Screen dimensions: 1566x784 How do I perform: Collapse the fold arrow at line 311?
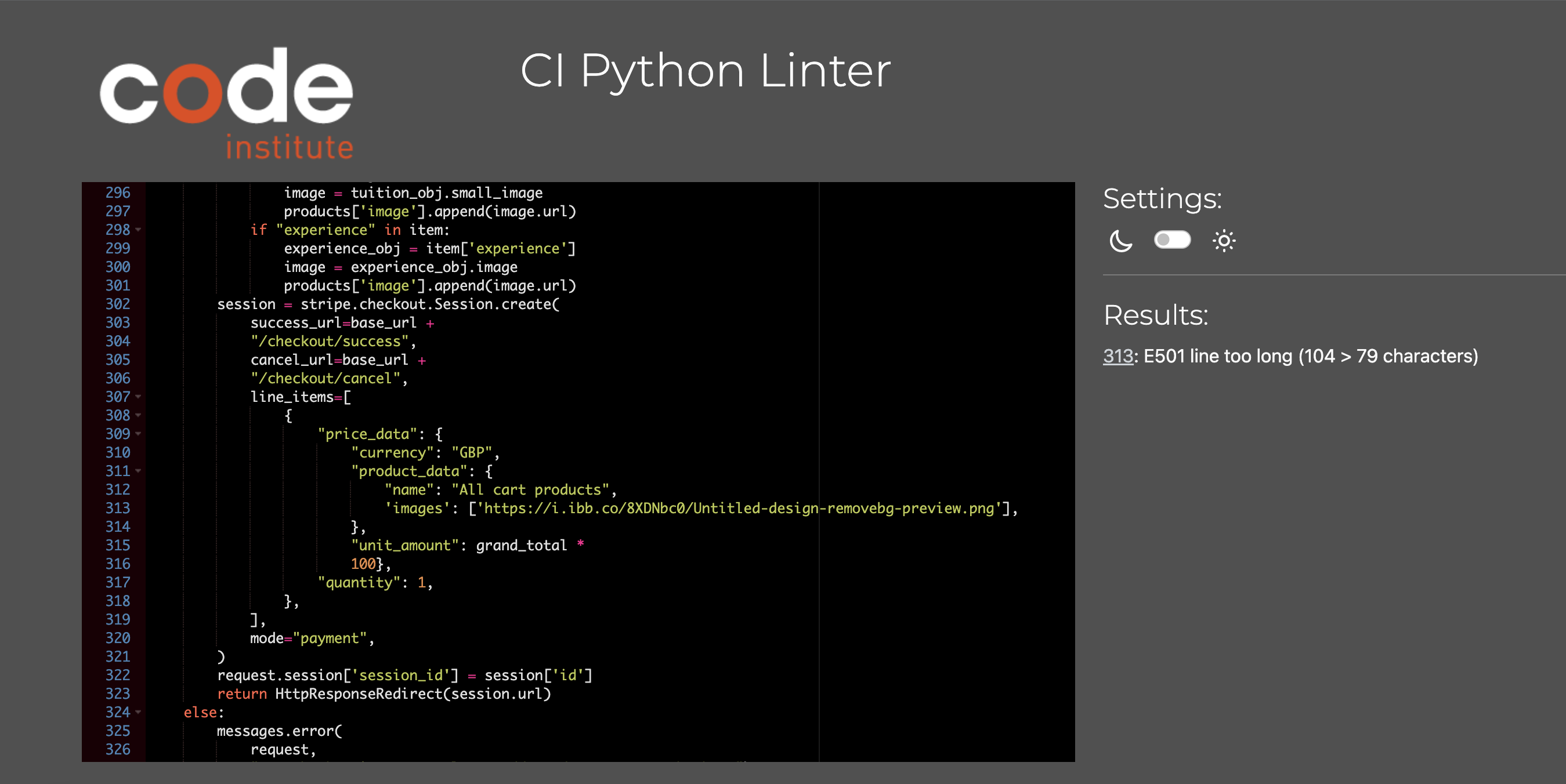138,471
